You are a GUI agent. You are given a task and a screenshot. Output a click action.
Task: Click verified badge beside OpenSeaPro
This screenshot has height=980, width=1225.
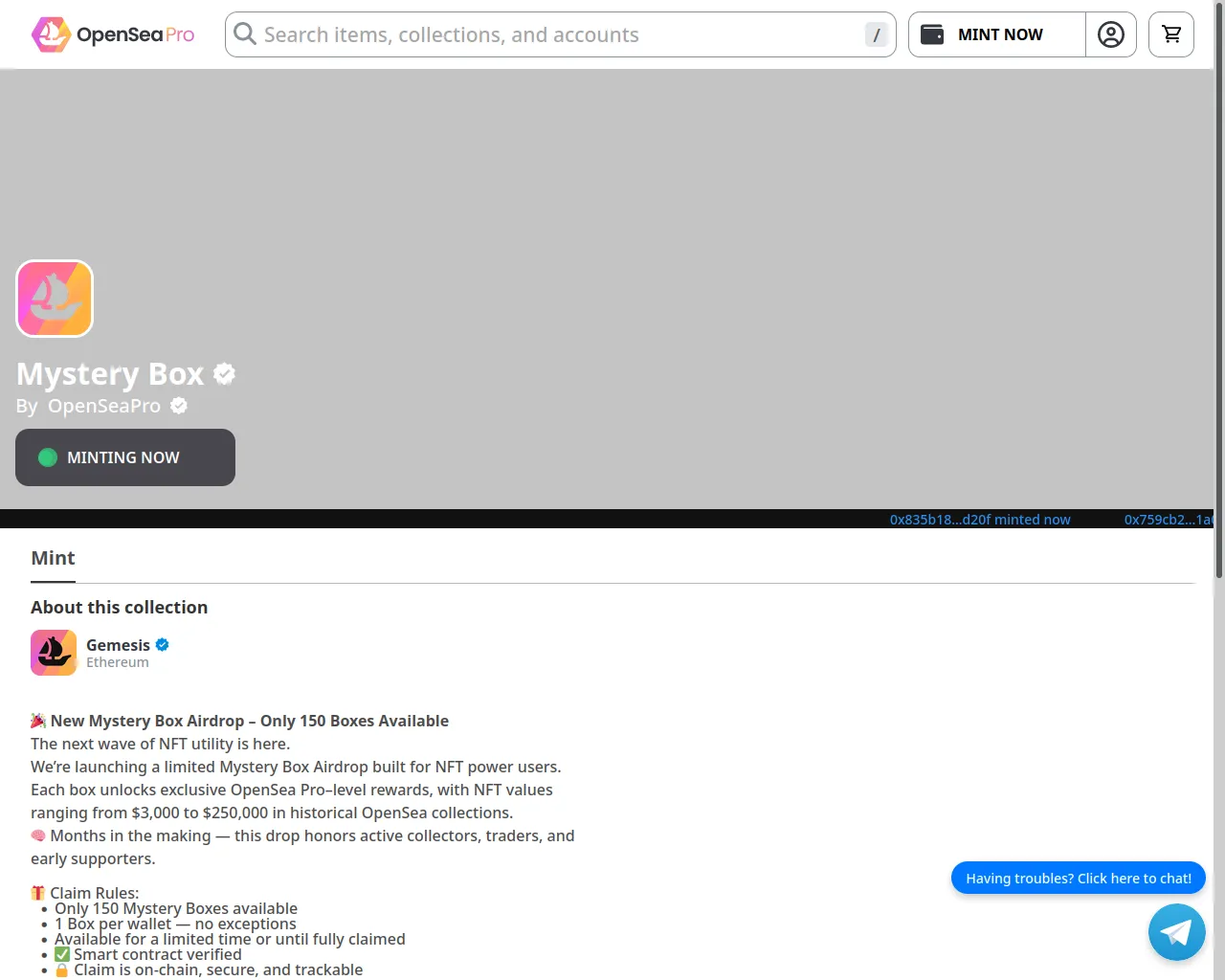(x=179, y=406)
